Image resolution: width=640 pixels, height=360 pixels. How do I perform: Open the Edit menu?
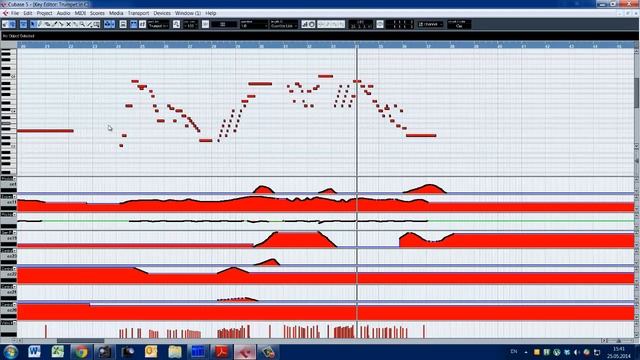[x=27, y=13]
